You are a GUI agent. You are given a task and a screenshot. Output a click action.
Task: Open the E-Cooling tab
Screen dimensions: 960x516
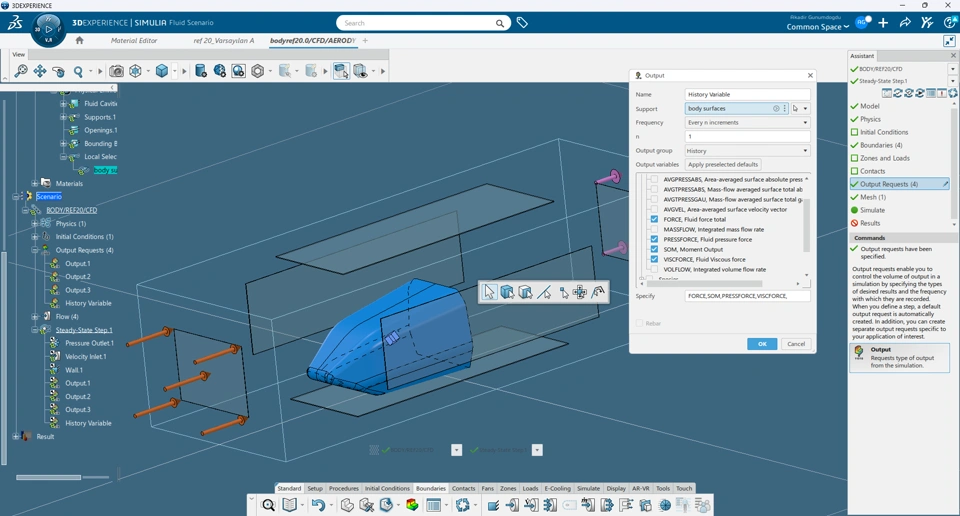[557, 488]
